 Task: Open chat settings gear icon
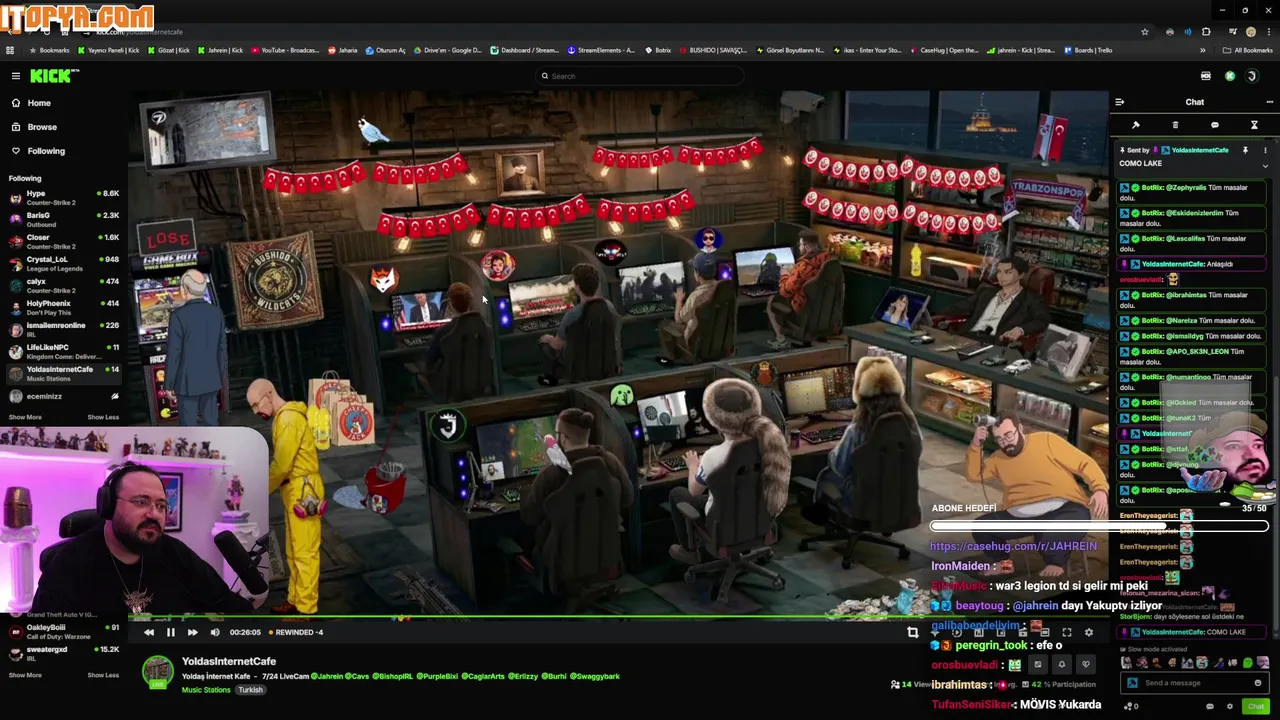coord(1230,706)
